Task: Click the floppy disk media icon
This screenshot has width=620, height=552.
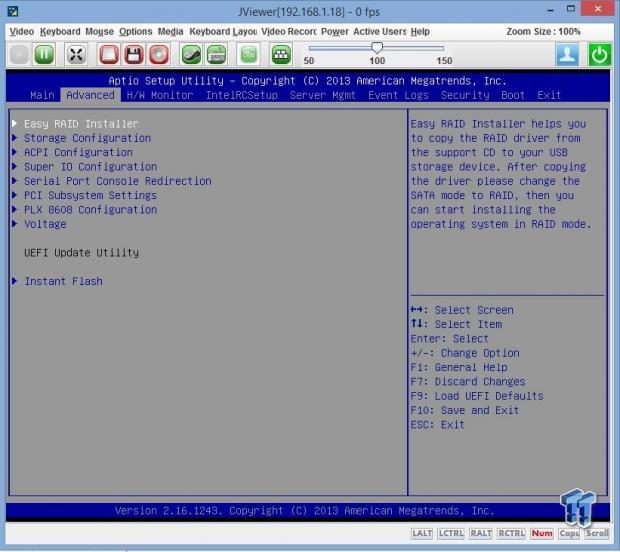Action: pos(134,55)
